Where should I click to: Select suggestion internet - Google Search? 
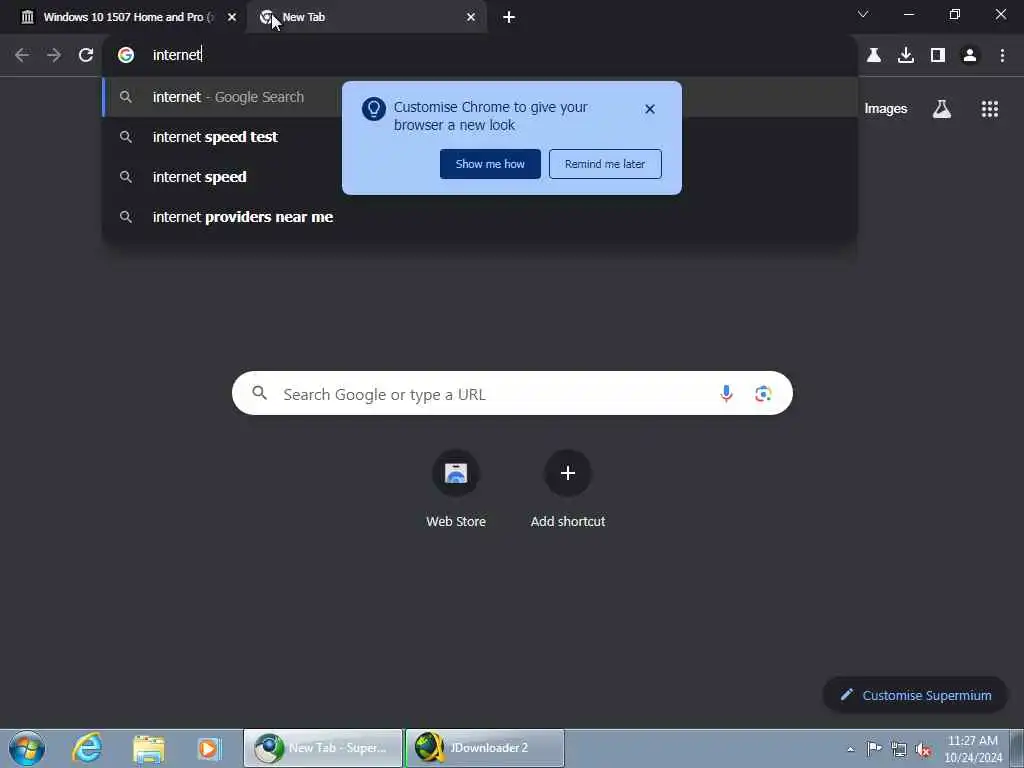click(x=480, y=97)
